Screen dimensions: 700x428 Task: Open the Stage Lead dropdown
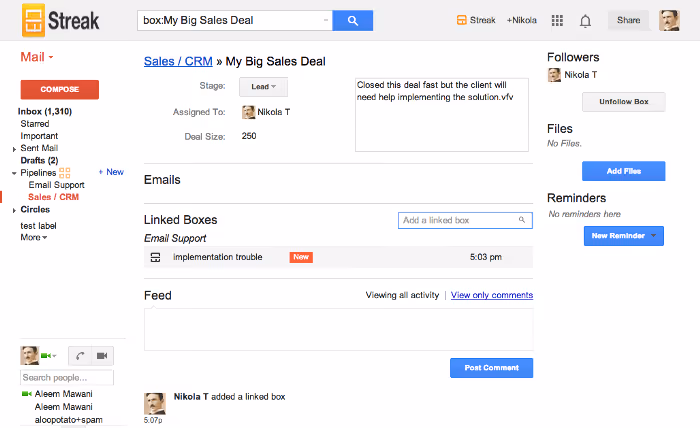[x=263, y=87]
